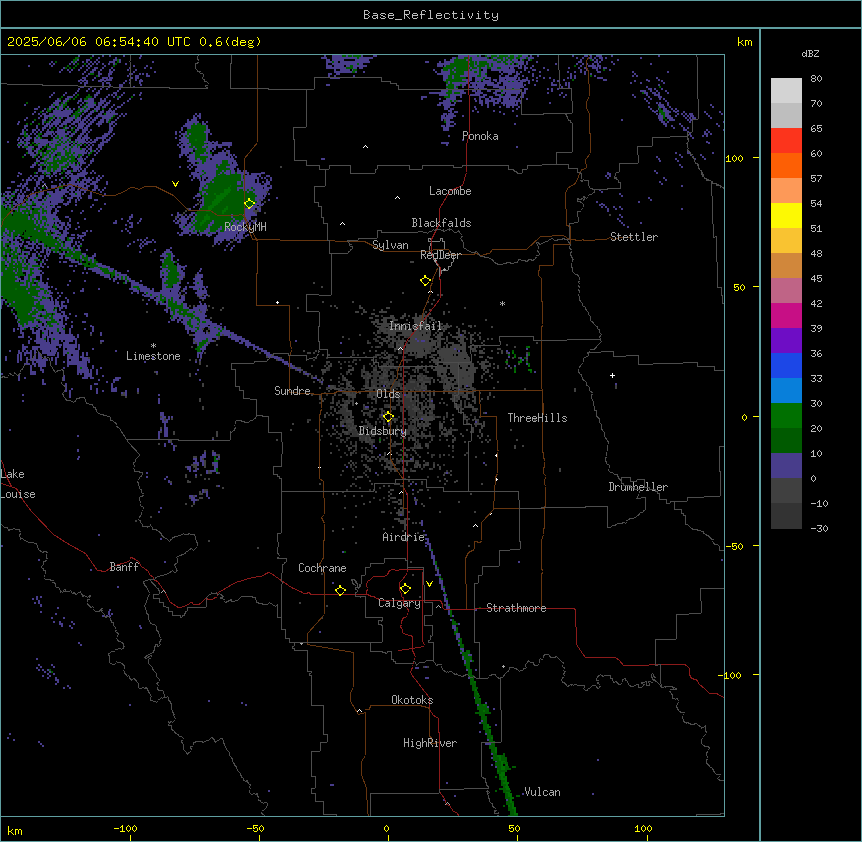Click the Airdrie label
This screenshot has height=842, width=862.
[x=404, y=537]
